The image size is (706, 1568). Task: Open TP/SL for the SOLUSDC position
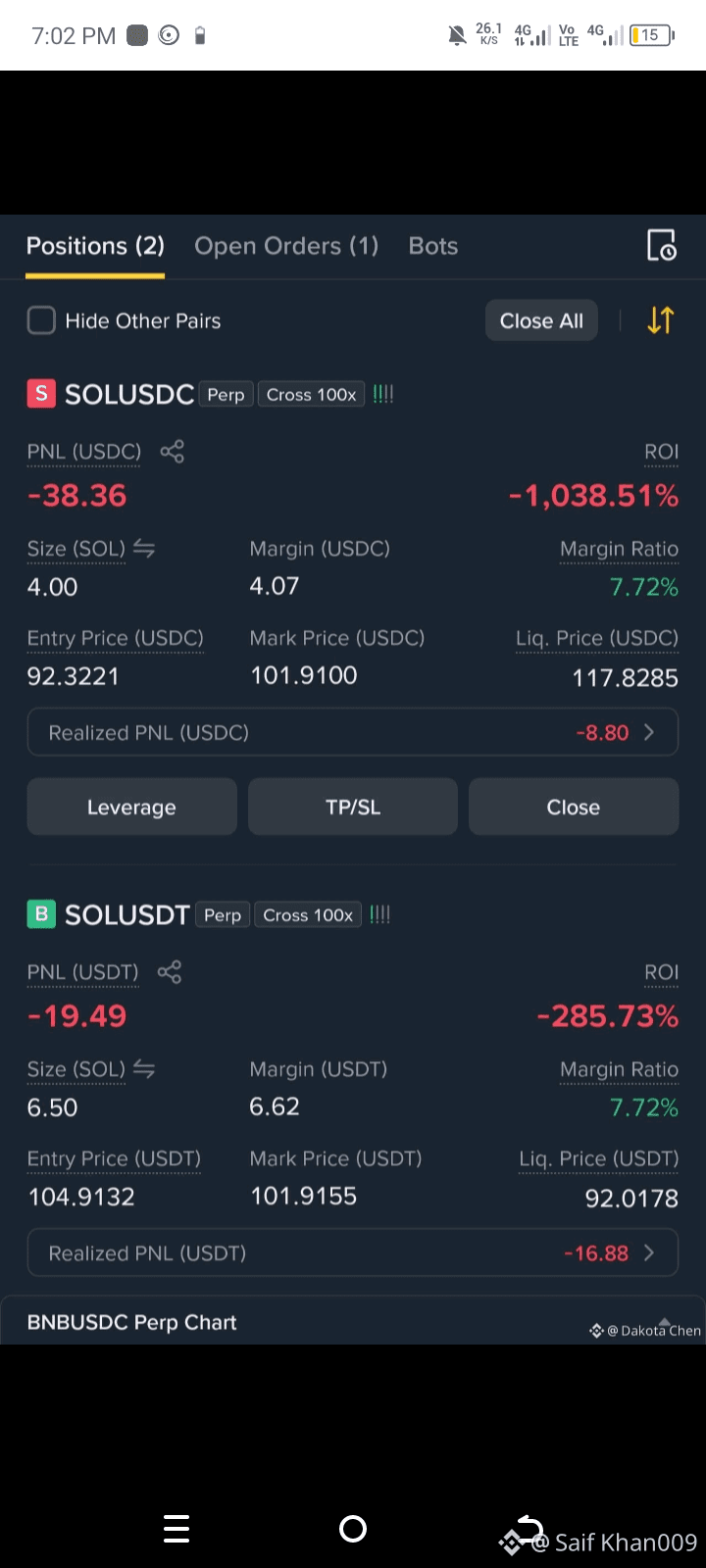pyautogui.click(x=353, y=808)
